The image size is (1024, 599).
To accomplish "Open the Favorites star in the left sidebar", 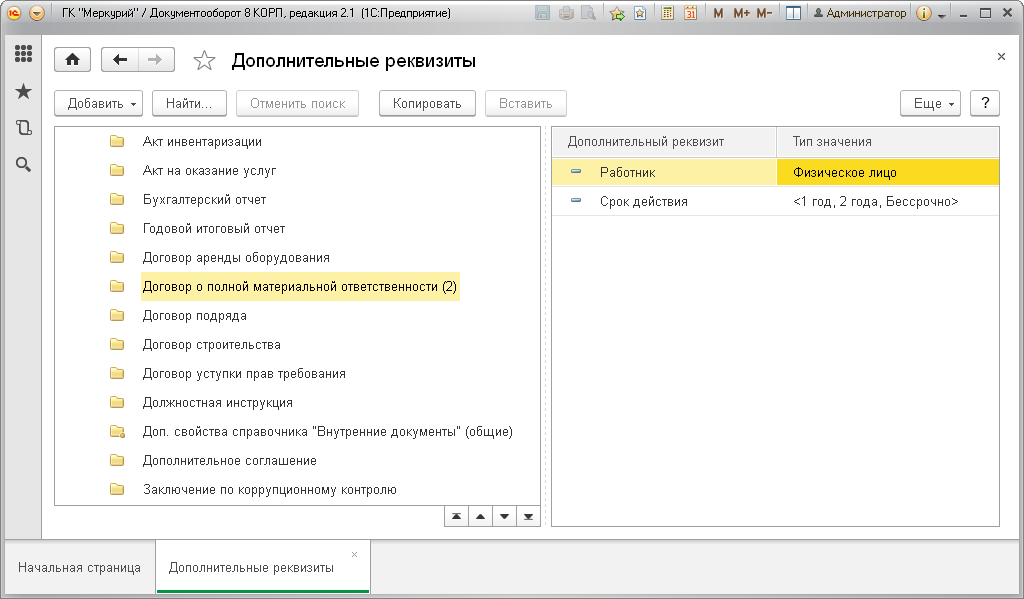I will tap(24, 91).
